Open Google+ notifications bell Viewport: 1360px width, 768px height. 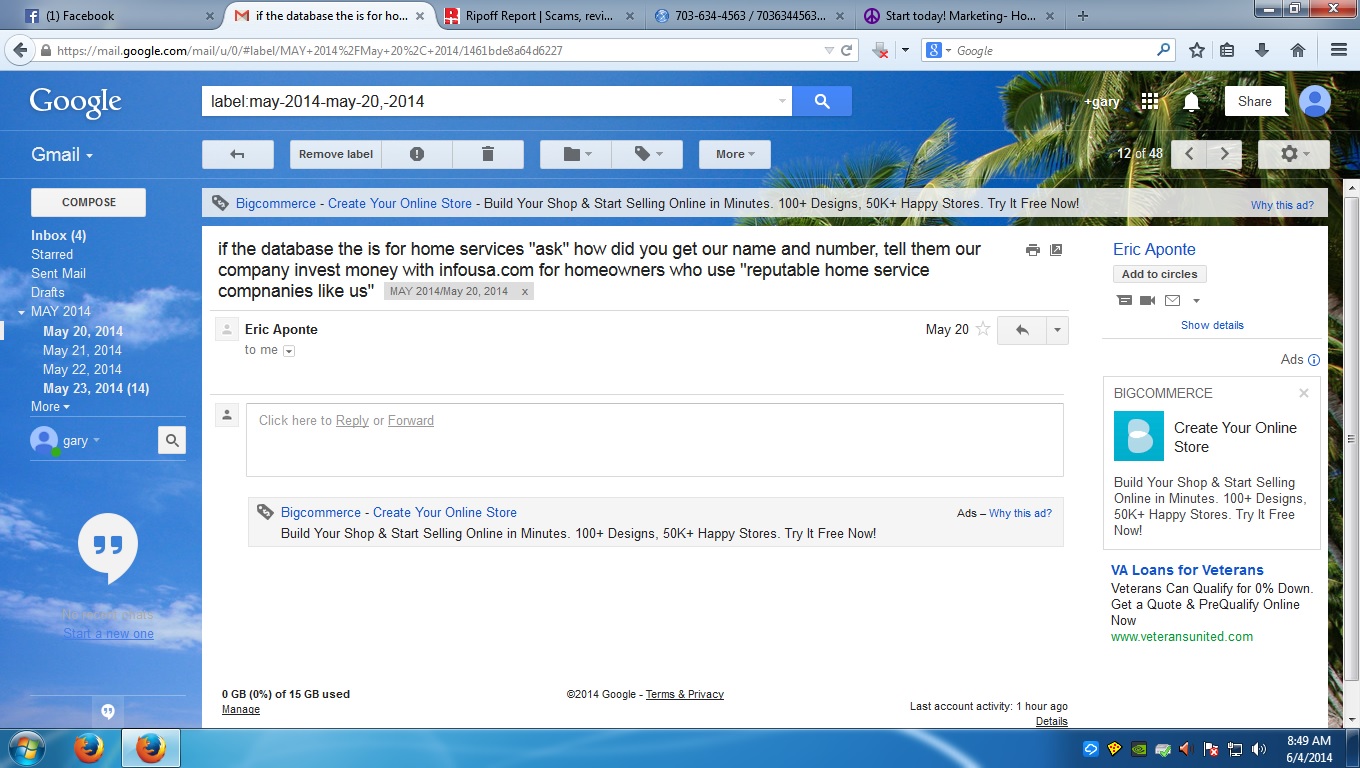[x=1191, y=101]
